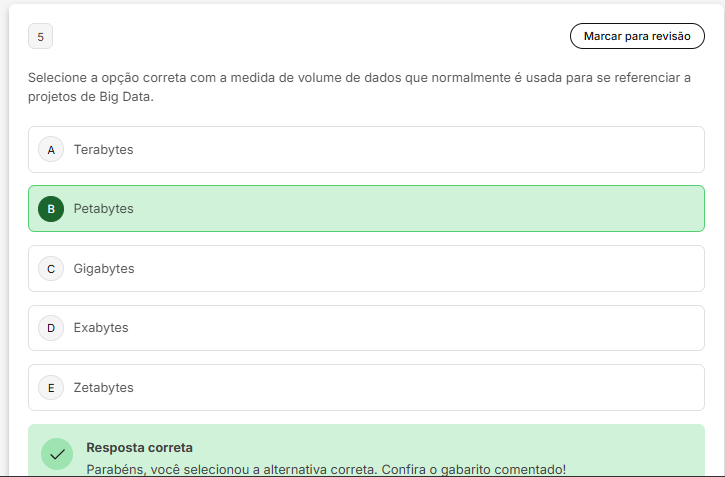Click the dark green B circle icon
This screenshot has height=477, width=725.
[x=51, y=209]
